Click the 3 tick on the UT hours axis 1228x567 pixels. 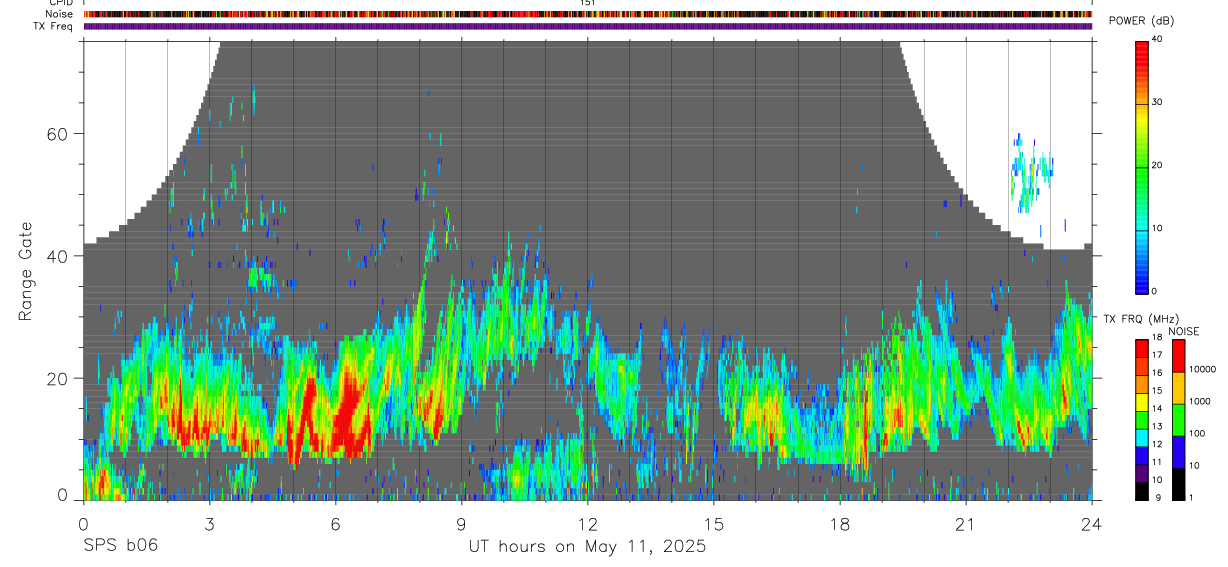pos(210,524)
